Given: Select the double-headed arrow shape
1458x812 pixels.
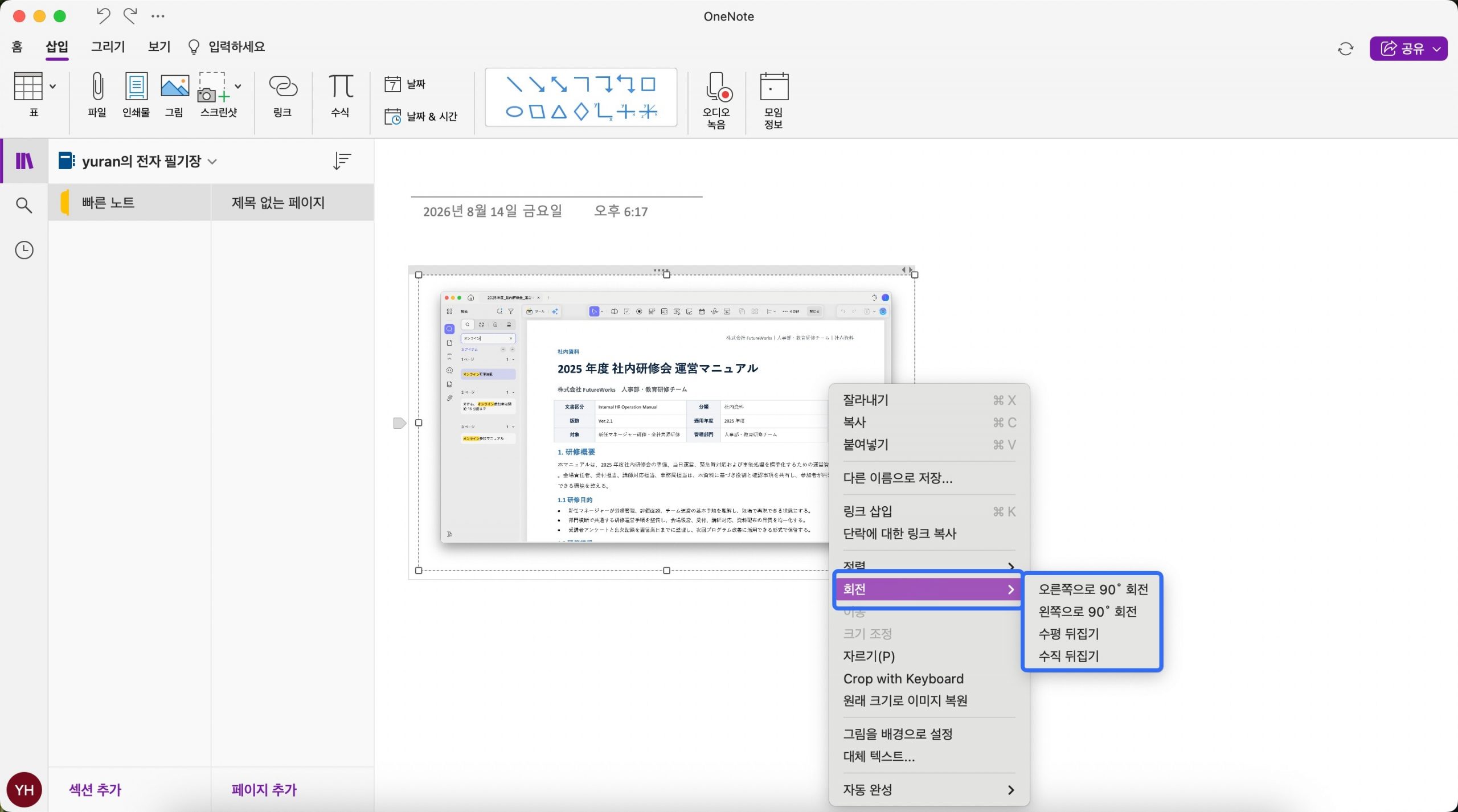Looking at the screenshot, I should point(559,84).
